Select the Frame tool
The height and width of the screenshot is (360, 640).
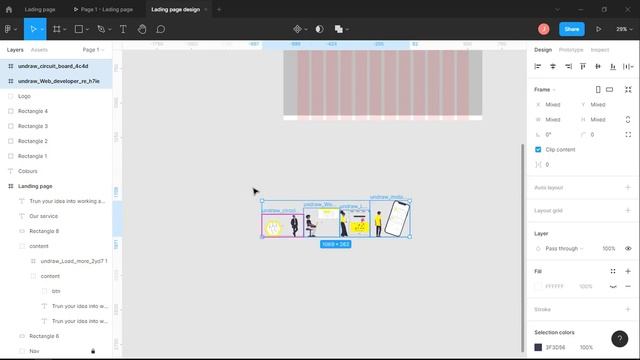click(x=56, y=29)
